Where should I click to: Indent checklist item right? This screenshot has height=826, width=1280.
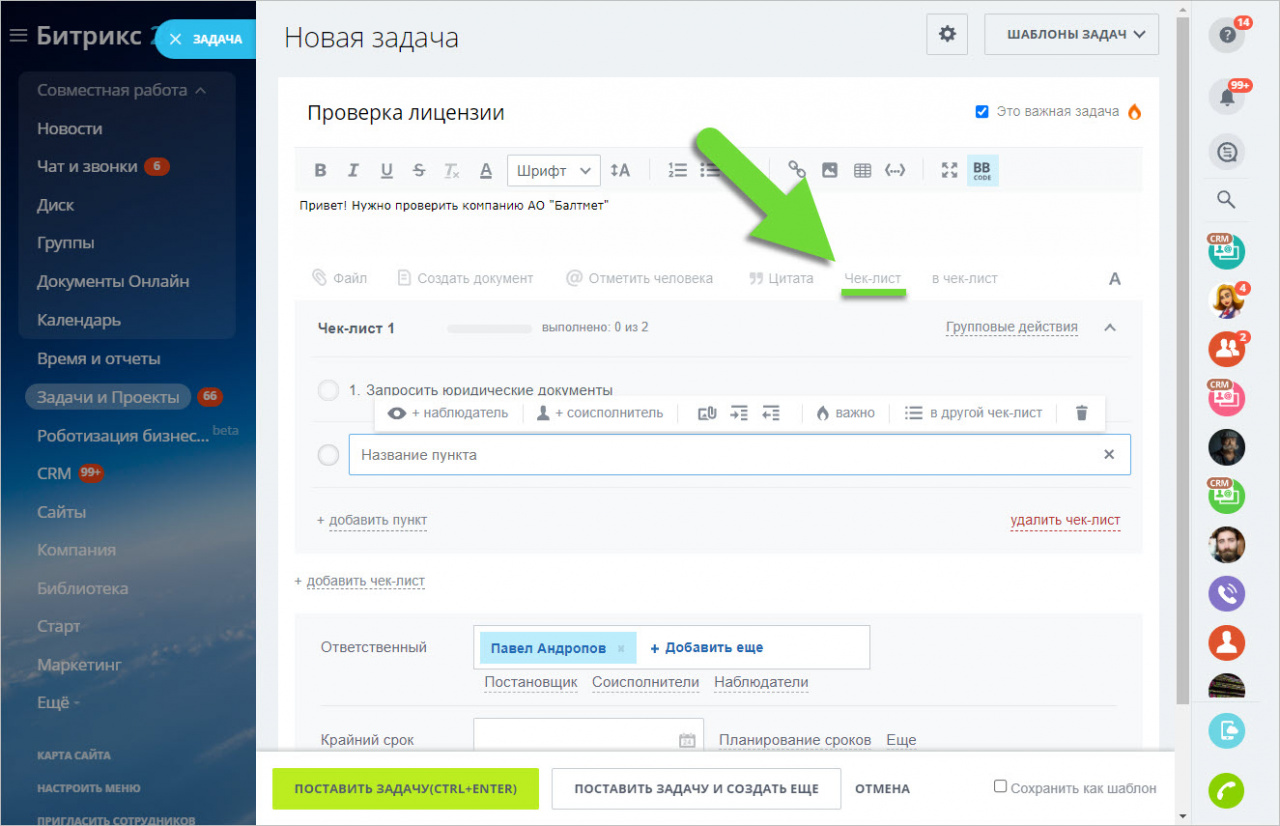click(739, 413)
